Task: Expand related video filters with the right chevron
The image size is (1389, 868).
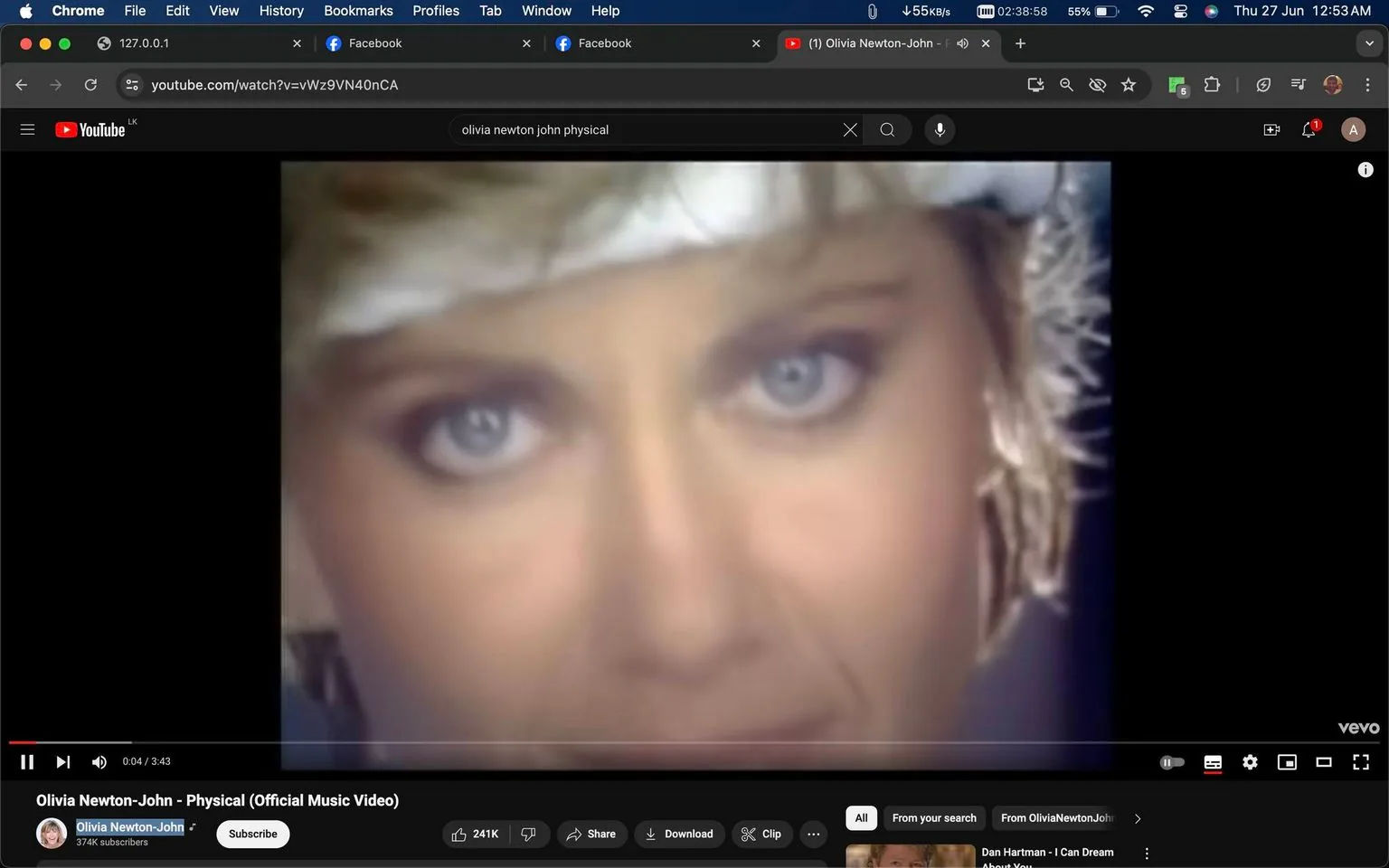Action: pyautogui.click(x=1137, y=817)
